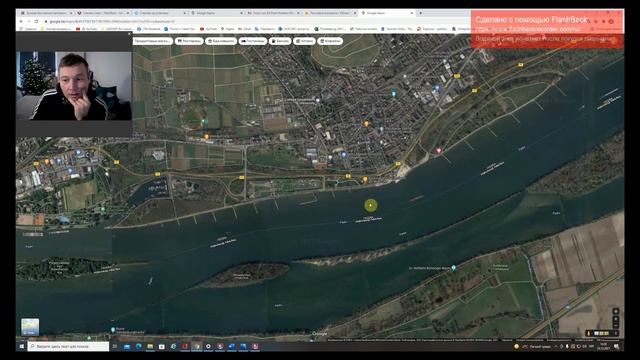Open the taskbar clock and date
640x360 pixels.
click(604, 347)
